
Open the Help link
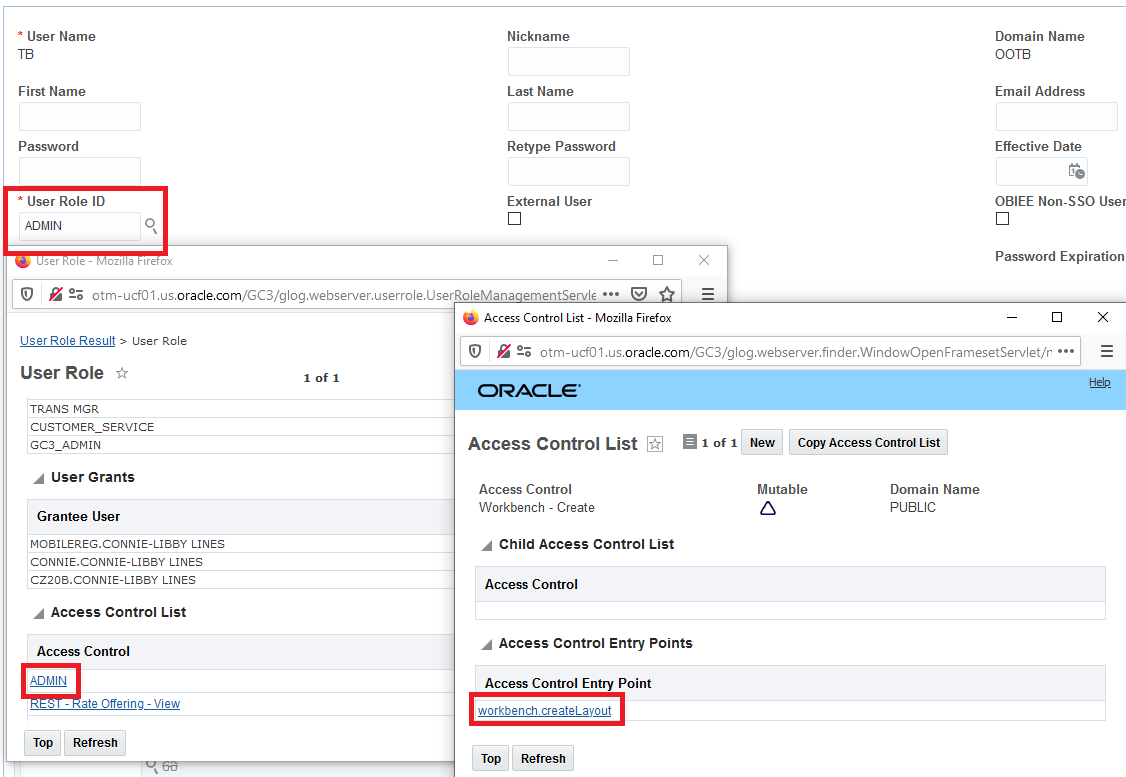(1099, 382)
